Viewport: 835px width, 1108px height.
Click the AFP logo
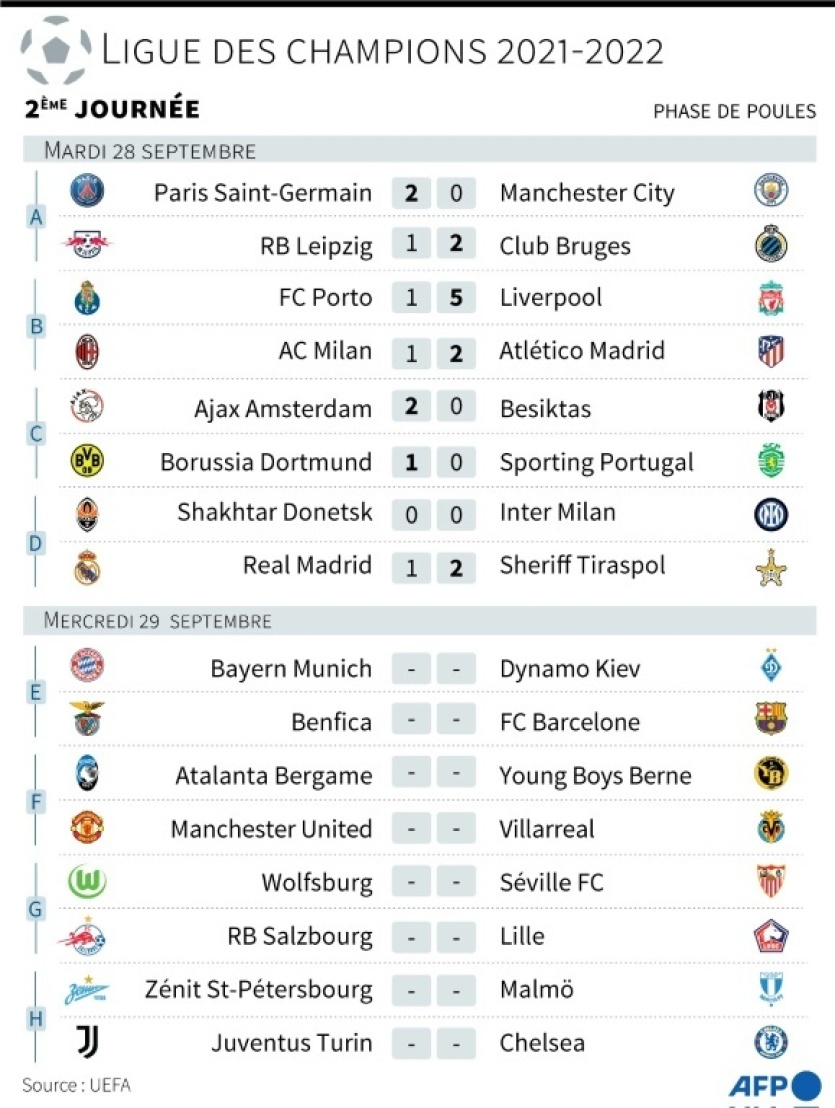(x=774, y=1086)
